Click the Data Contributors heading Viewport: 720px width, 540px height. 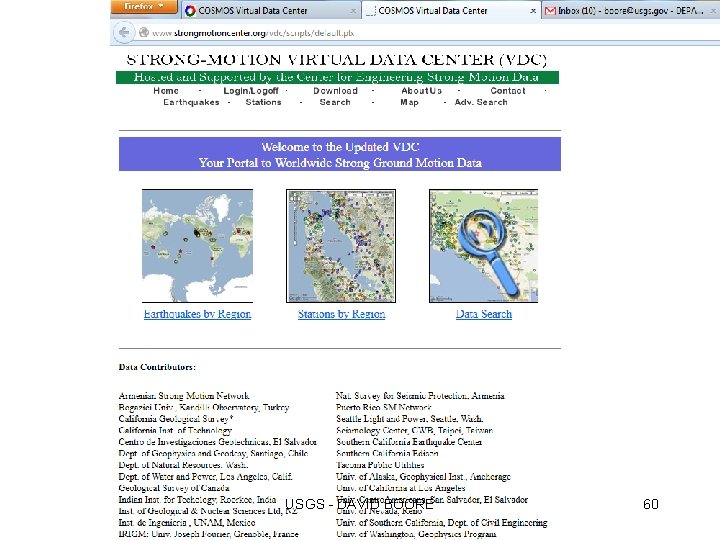coord(157,367)
